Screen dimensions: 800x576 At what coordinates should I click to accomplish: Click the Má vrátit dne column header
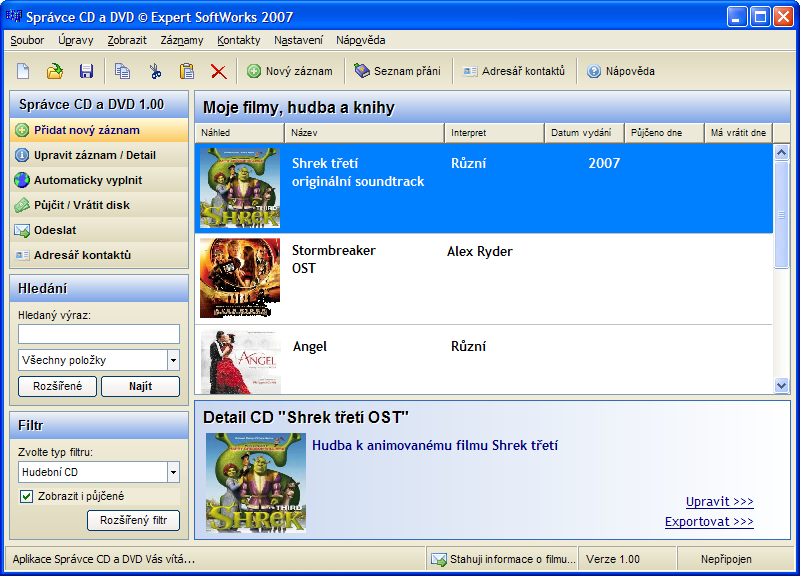(739, 133)
